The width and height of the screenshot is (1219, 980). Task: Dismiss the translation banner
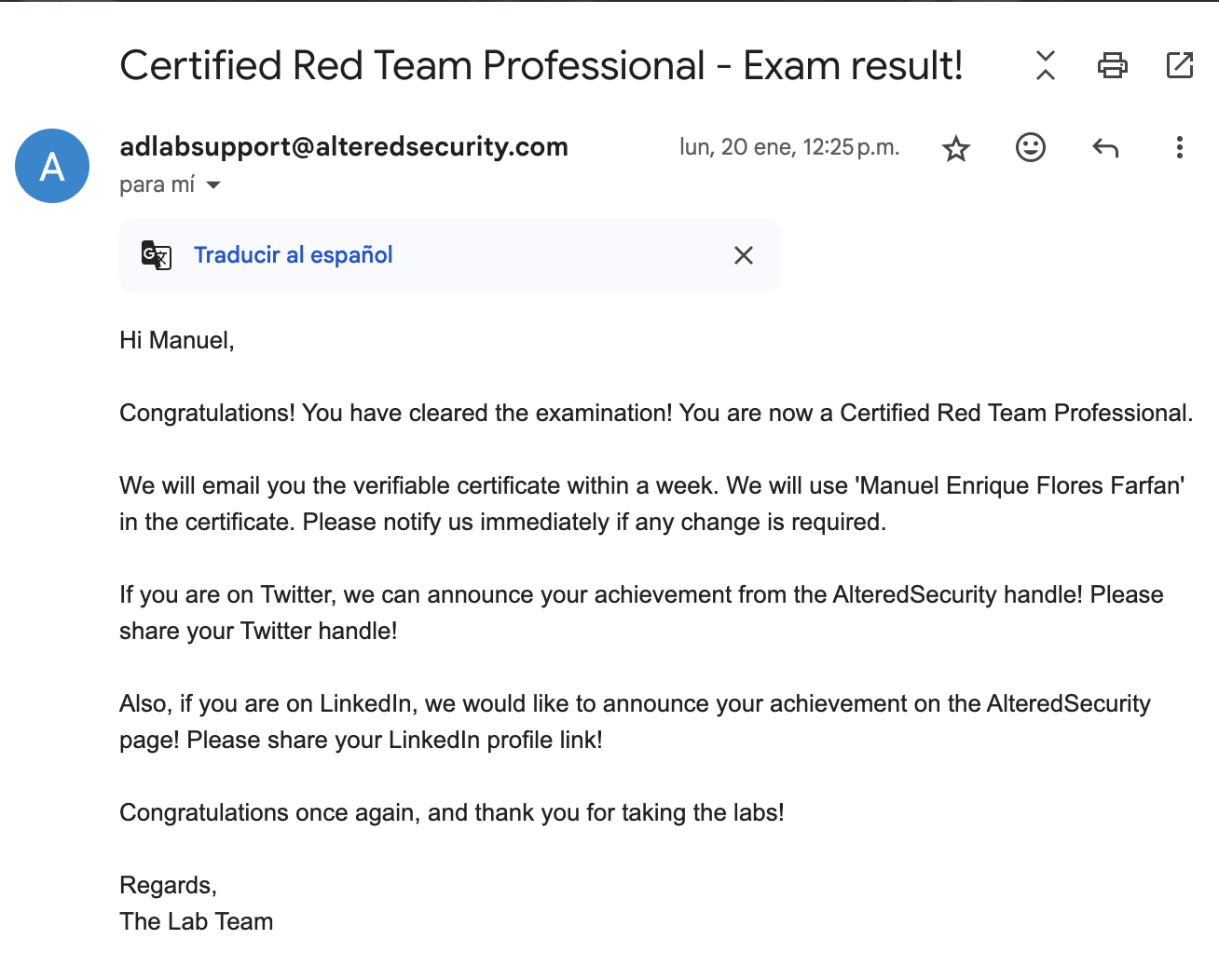click(743, 255)
